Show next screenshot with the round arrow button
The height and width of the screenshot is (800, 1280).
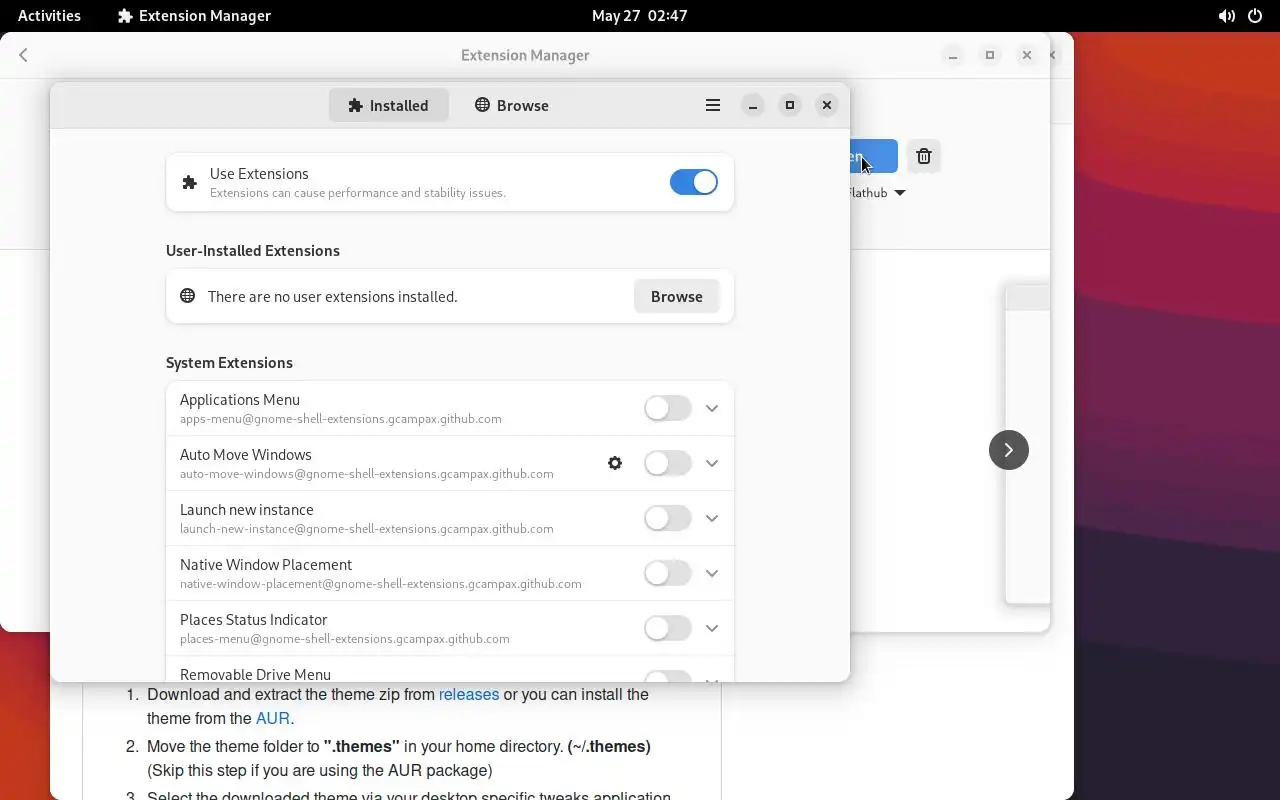(x=1009, y=450)
